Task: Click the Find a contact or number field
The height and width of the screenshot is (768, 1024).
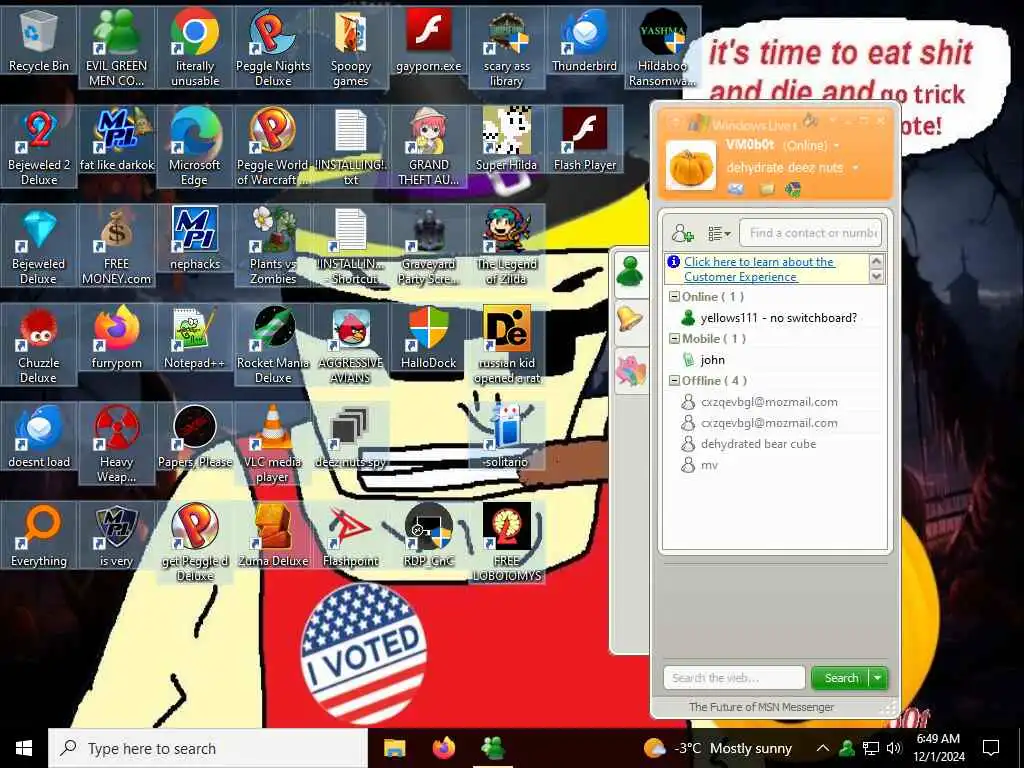Action: coord(810,233)
